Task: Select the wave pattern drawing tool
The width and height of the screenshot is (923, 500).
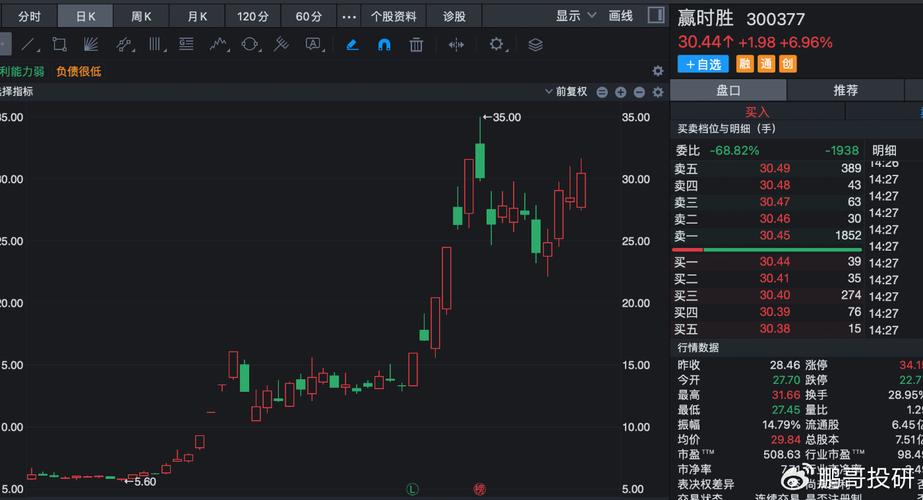Action: pos(218,45)
